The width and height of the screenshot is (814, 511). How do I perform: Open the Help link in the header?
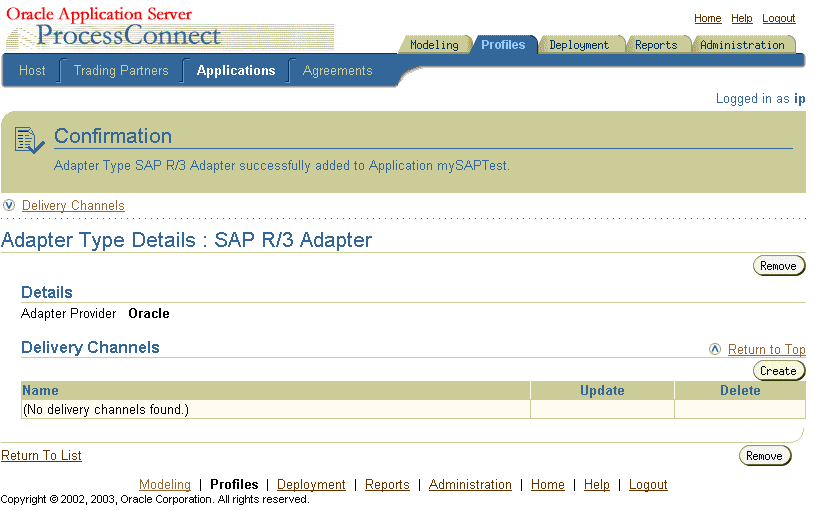click(x=741, y=19)
